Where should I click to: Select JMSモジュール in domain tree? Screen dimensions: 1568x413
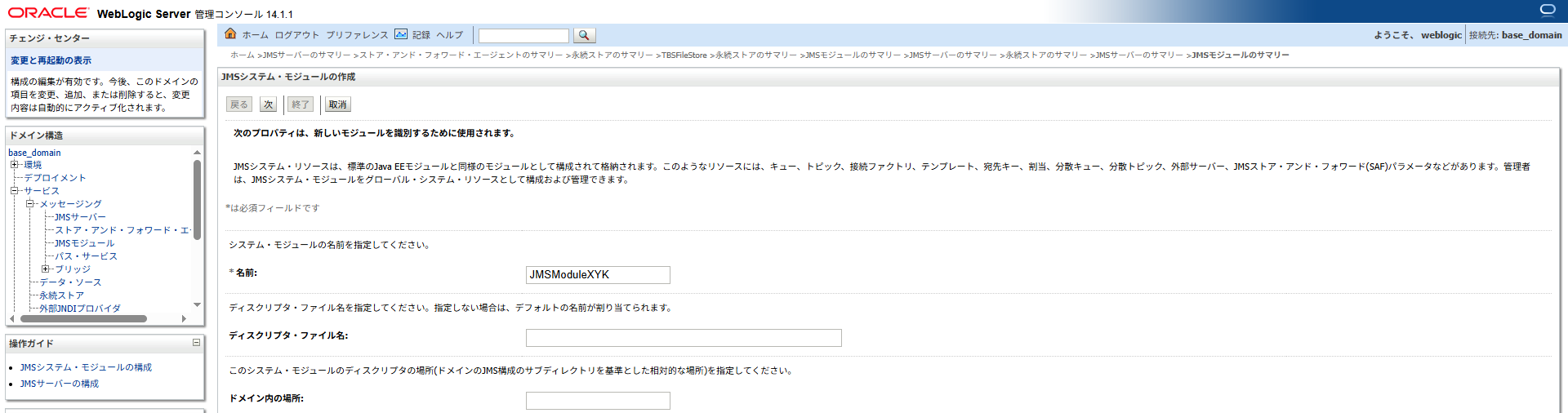point(85,243)
